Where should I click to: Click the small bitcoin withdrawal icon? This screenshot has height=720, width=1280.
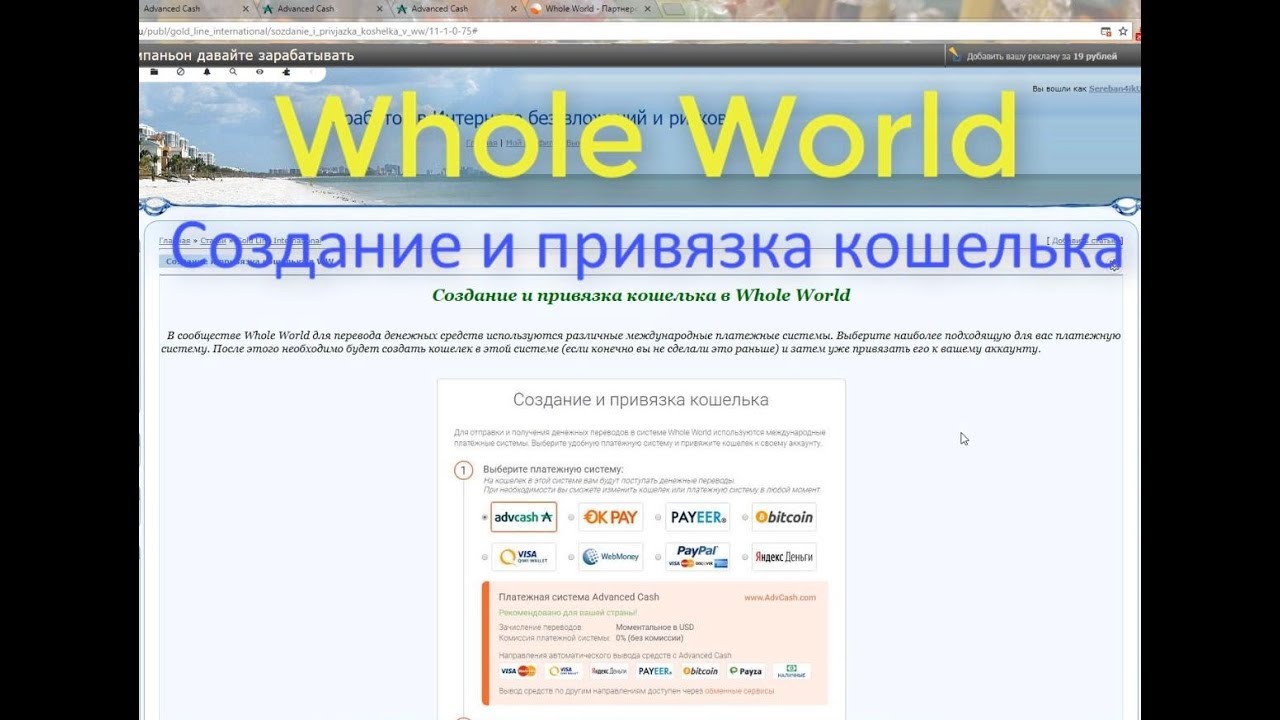(700, 671)
